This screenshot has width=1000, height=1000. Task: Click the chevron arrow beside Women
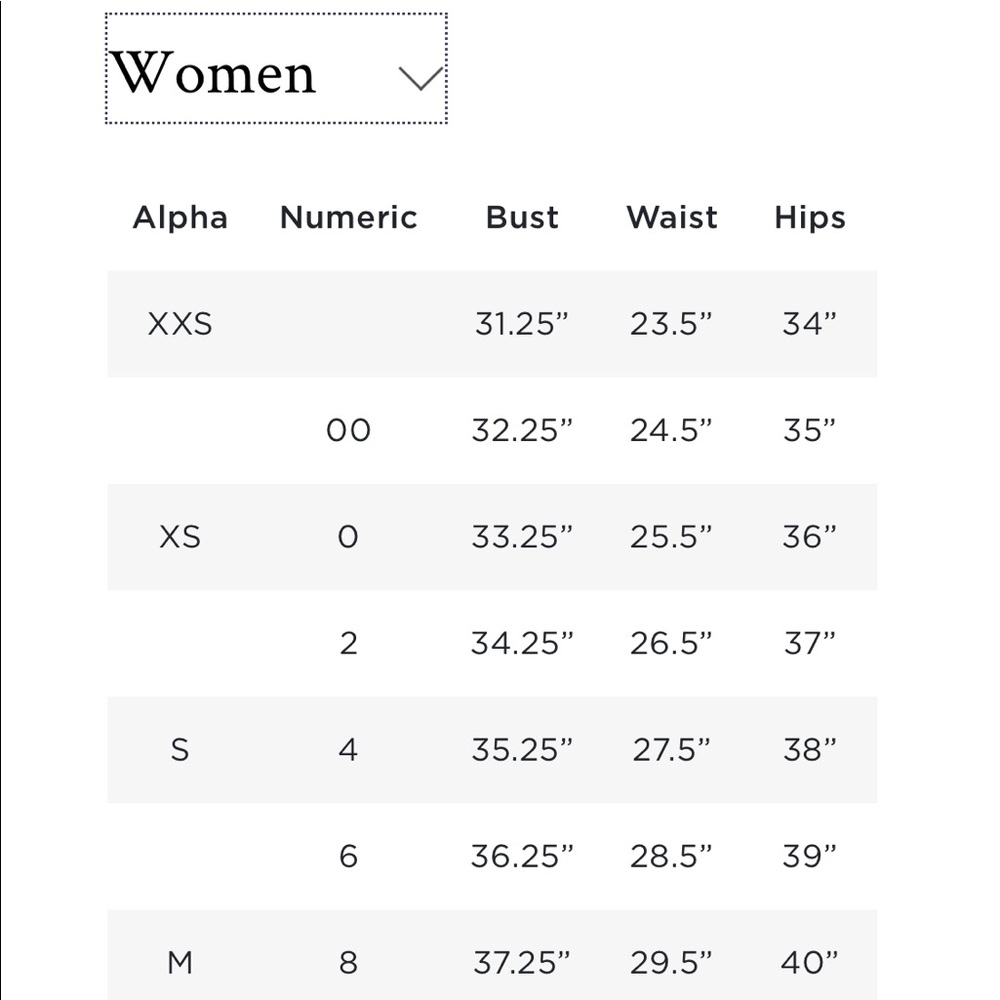point(420,78)
